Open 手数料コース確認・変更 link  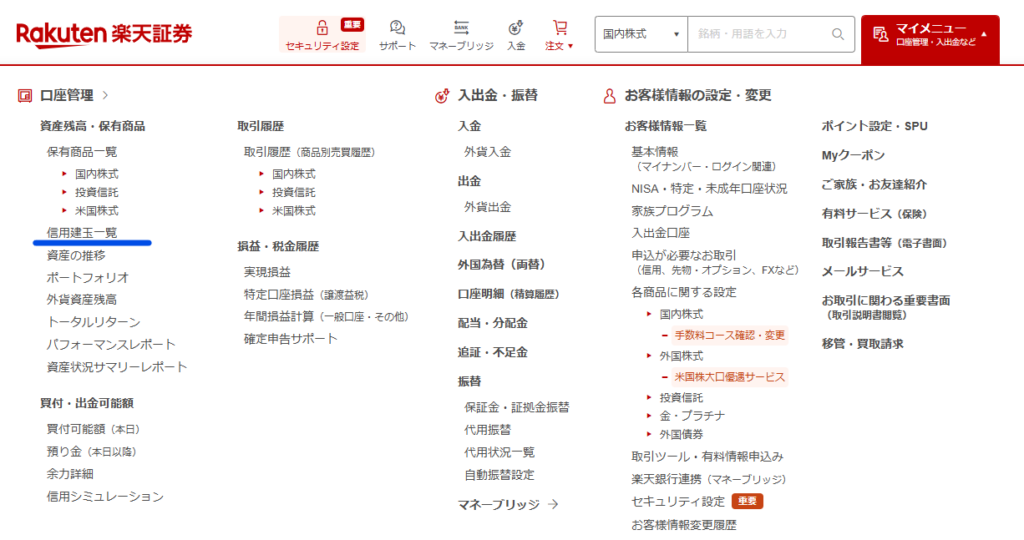729,335
